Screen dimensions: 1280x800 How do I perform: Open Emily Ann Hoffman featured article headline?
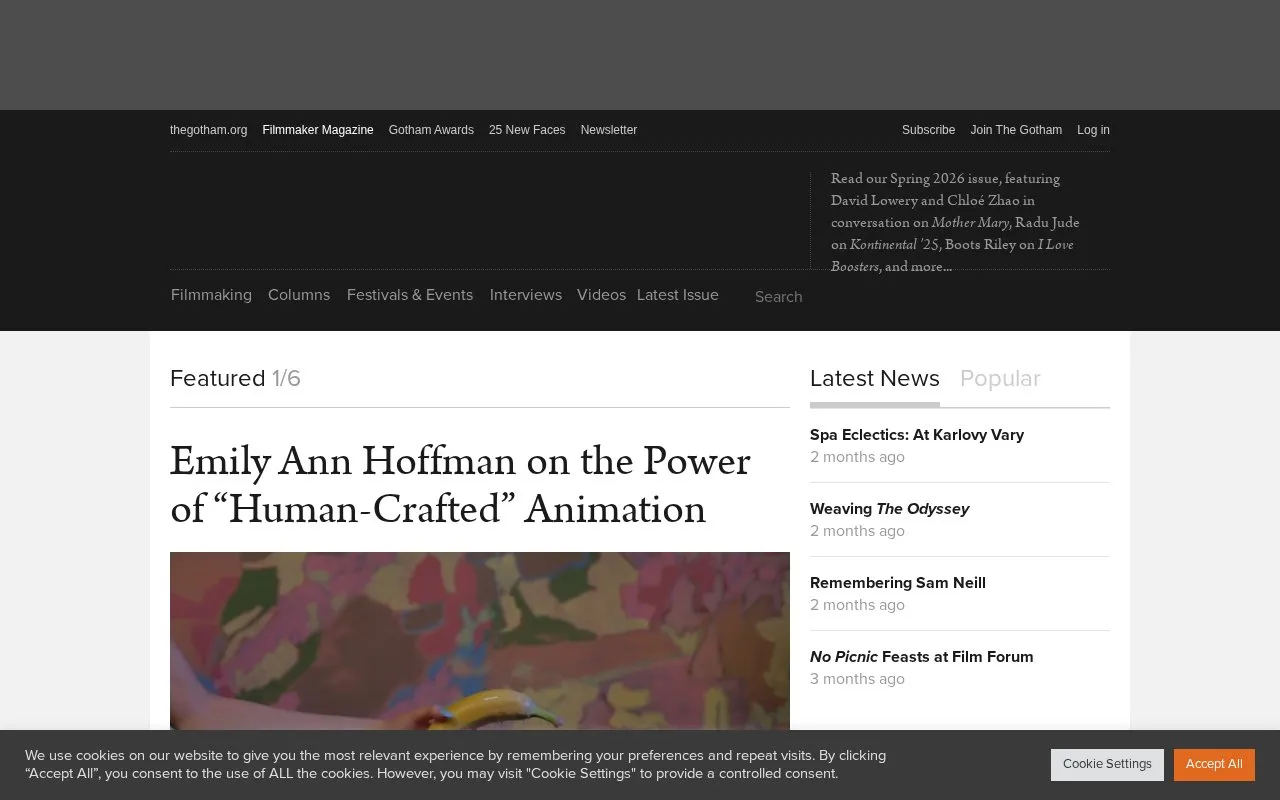tap(460, 485)
